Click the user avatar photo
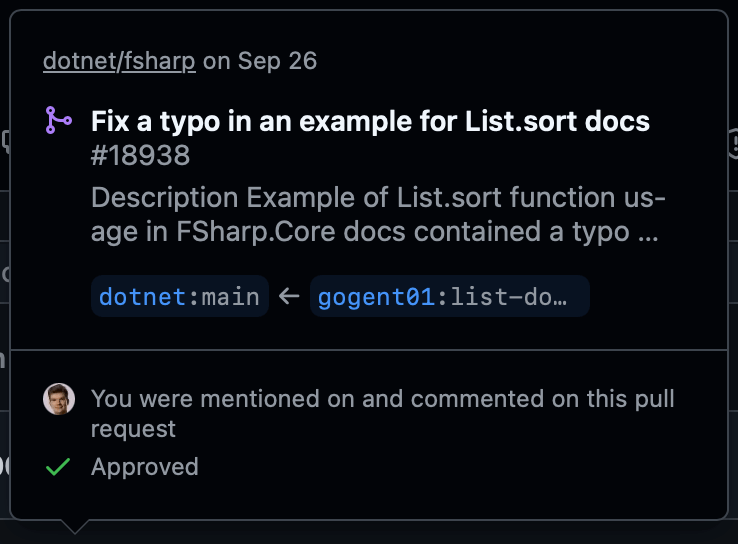This screenshot has width=738, height=544. tap(59, 399)
